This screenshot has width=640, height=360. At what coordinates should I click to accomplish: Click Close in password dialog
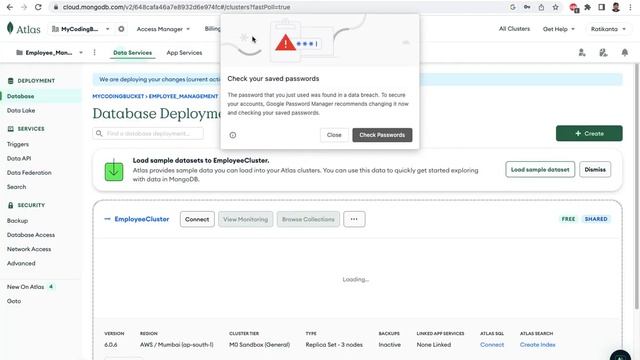pyautogui.click(x=334, y=135)
